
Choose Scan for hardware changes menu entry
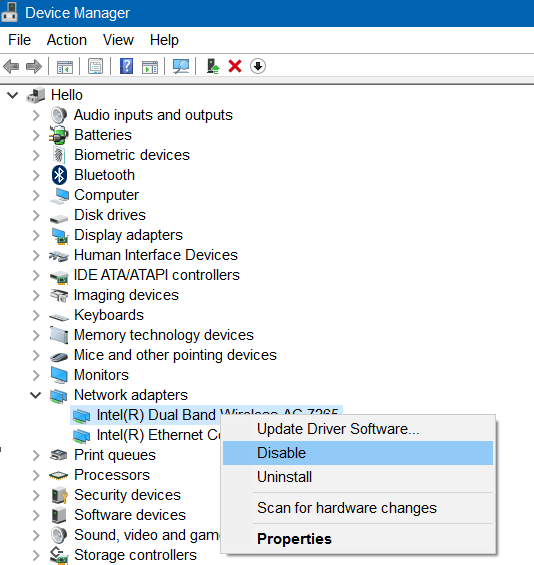click(358, 508)
